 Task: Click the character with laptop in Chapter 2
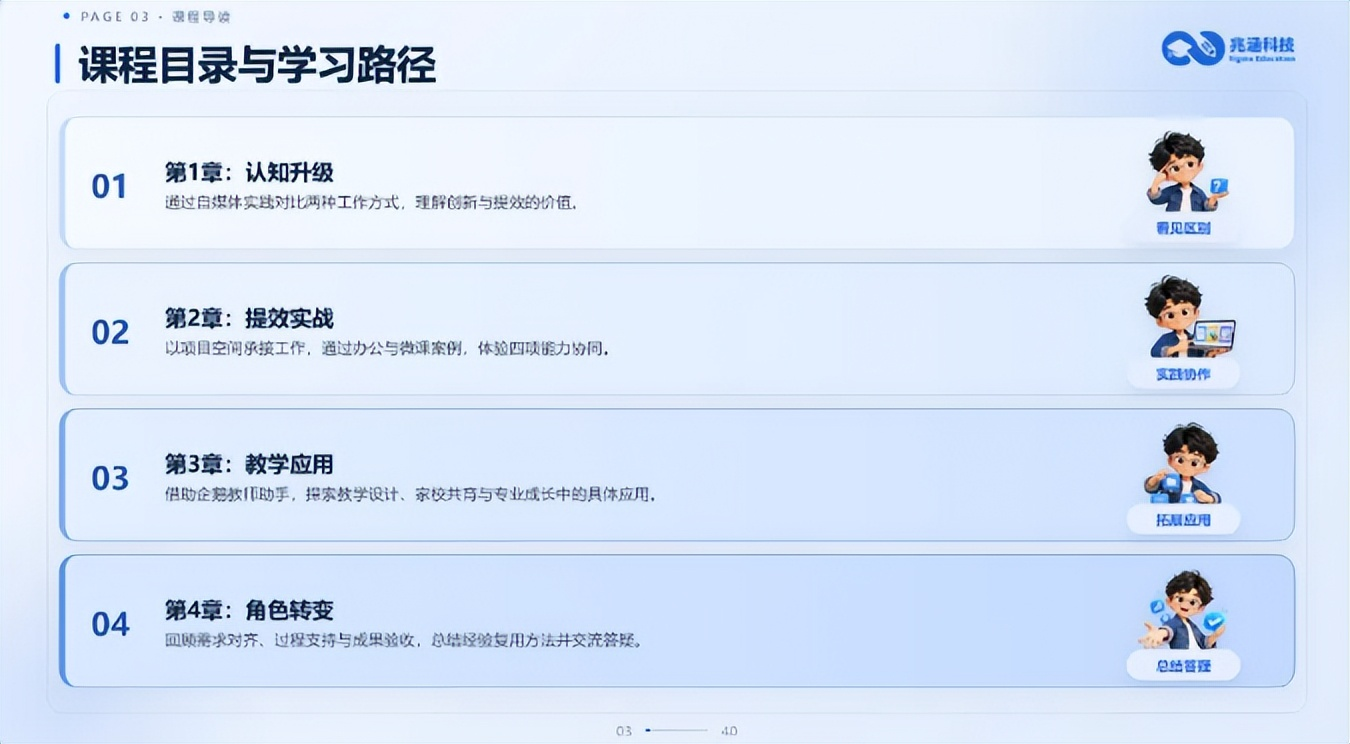tap(1188, 317)
